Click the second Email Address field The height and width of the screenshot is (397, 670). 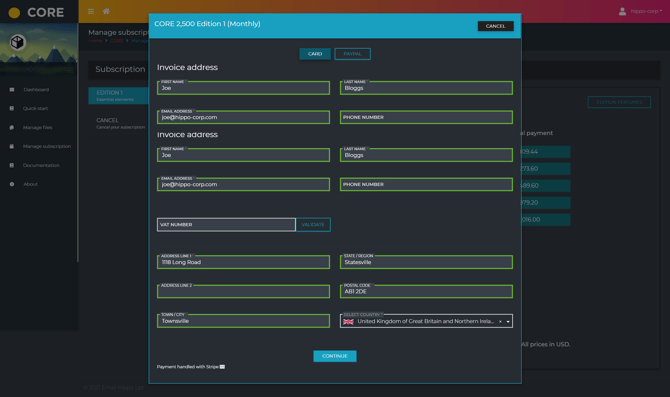tap(243, 184)
